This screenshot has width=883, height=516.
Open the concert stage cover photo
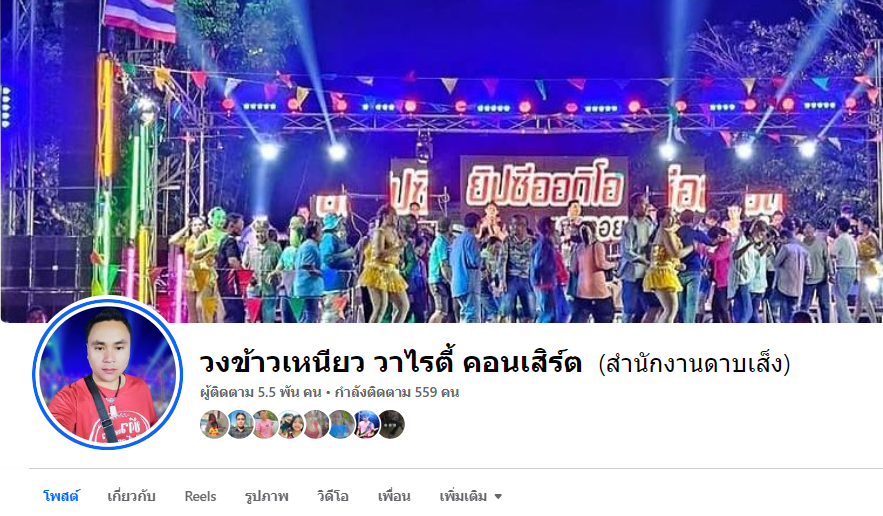click(442, 161)
